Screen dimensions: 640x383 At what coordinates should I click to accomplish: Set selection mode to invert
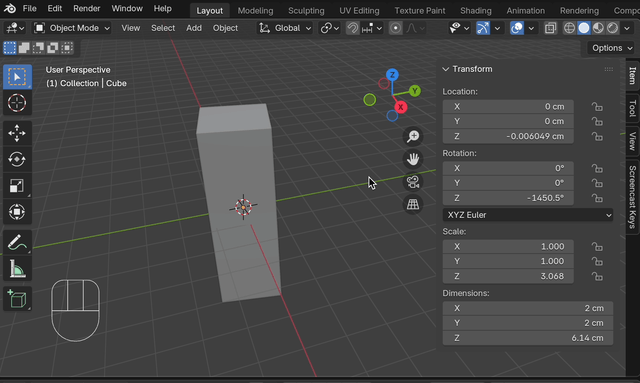[x=53, y=48]
